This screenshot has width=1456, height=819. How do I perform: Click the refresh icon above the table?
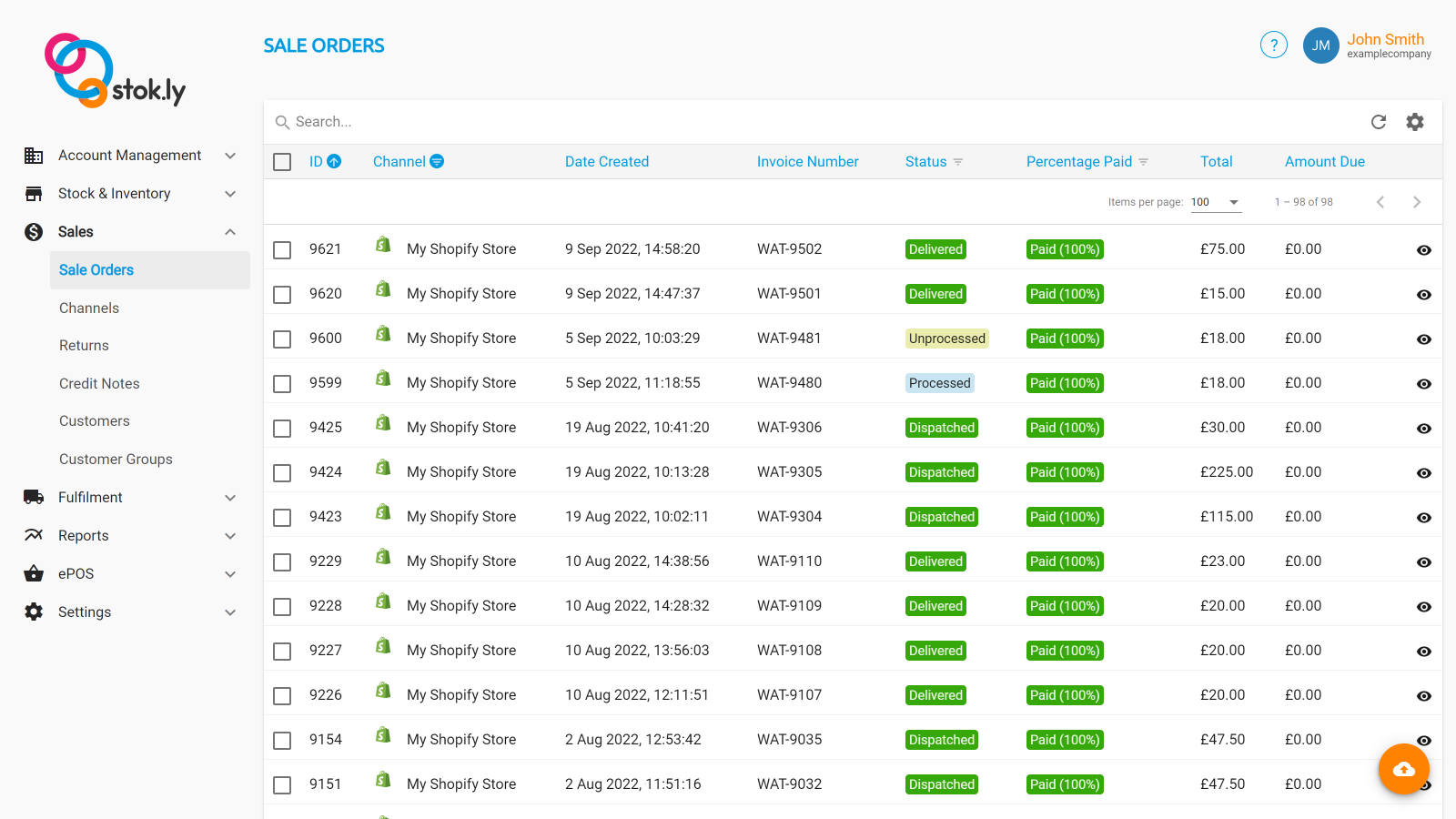click(x=1379, y=122)
